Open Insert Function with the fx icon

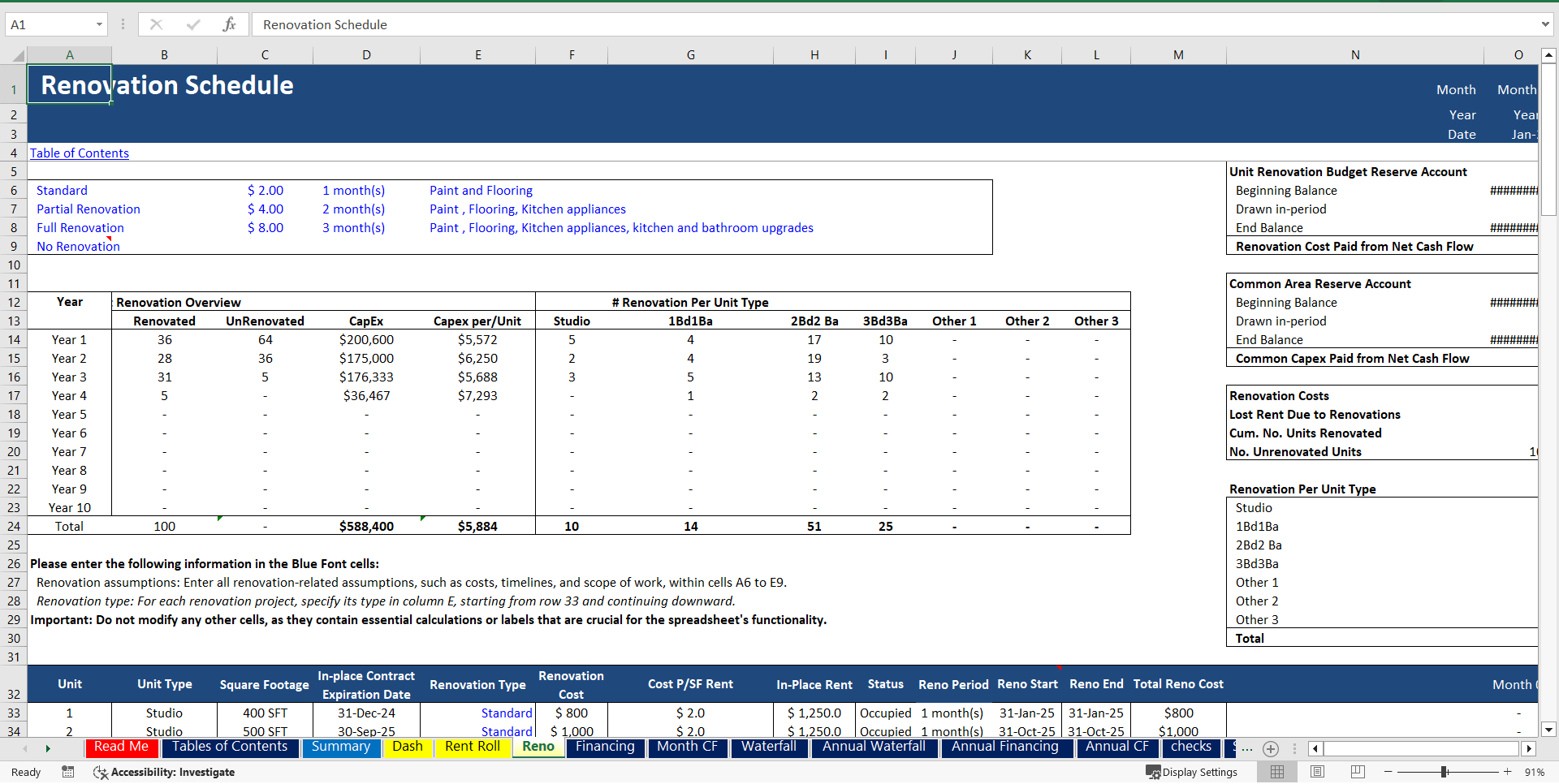point(230,24)
